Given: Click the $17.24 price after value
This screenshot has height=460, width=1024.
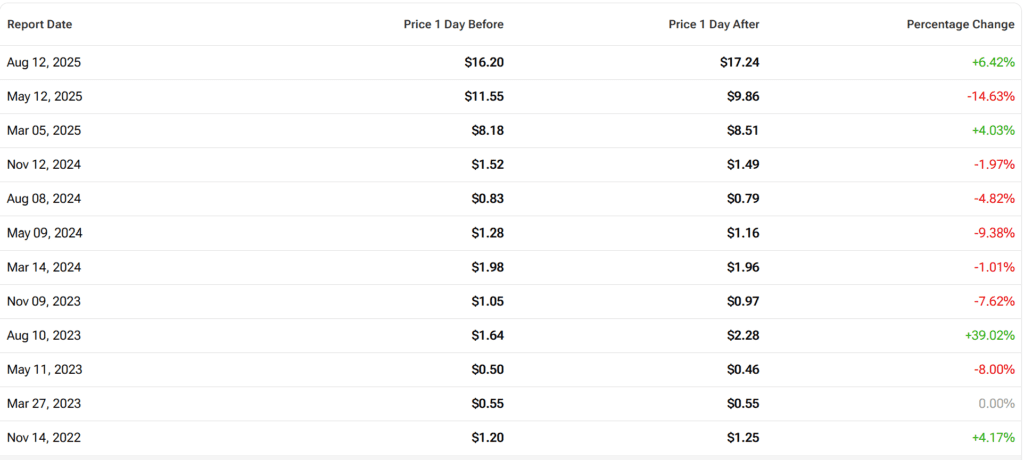Looking at the screenshot, I should (740, 62).
